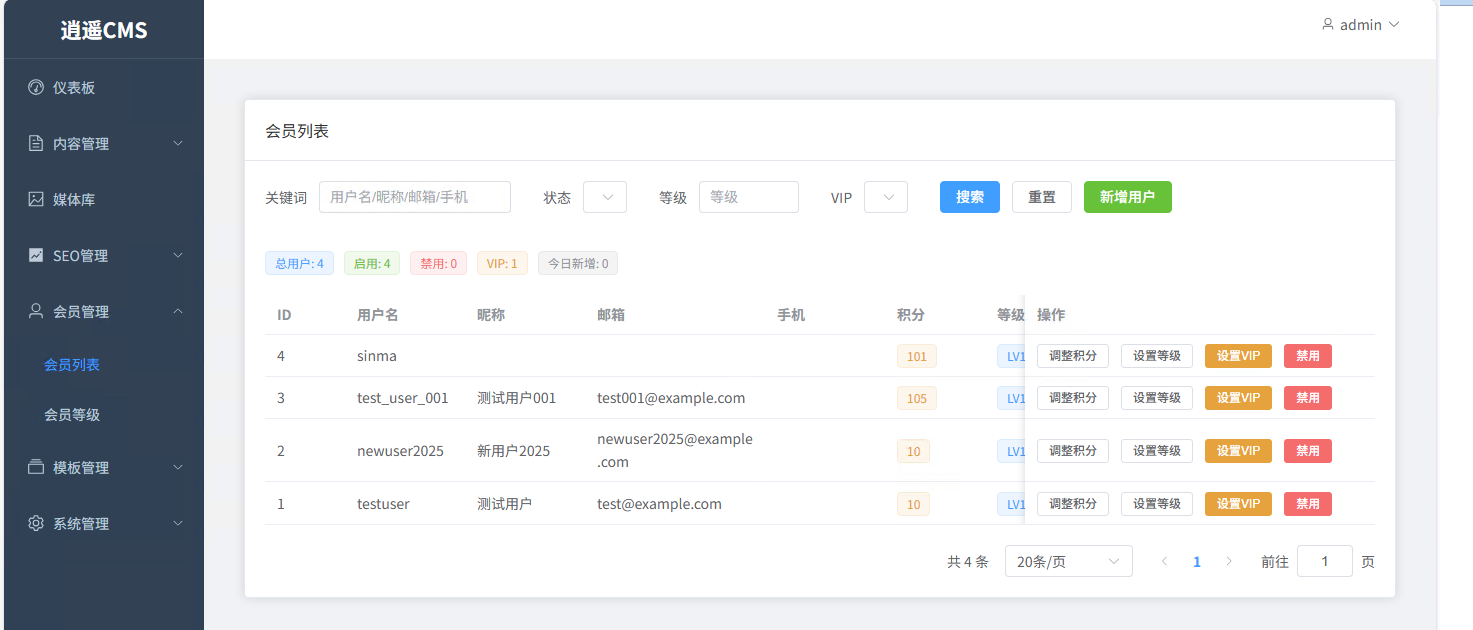Click 设置VIP for test_user_001
Viewport: 1473px width, 630px height.
tap(1238, 398)
